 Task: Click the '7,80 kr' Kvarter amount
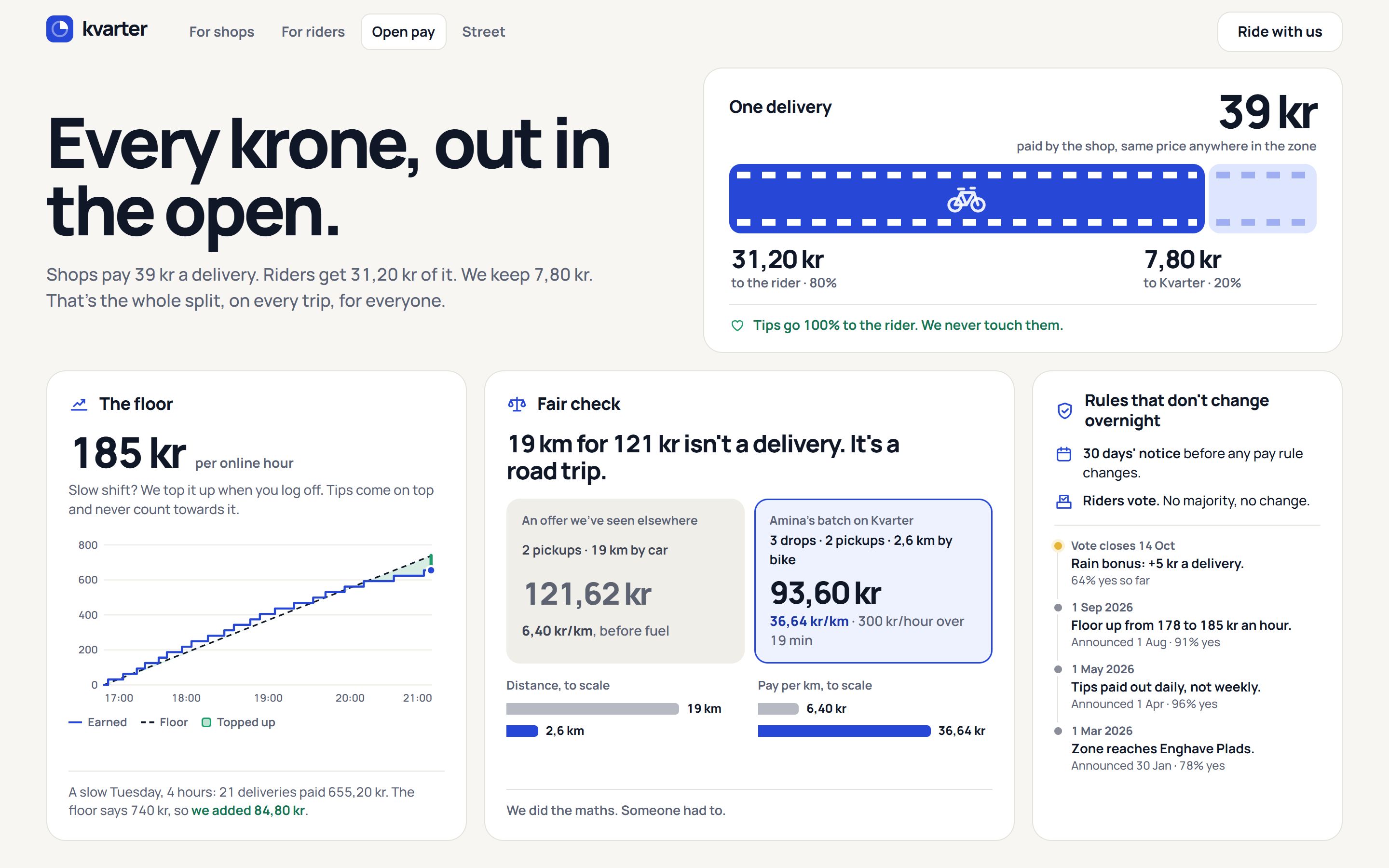click(x=1183, y=259)
